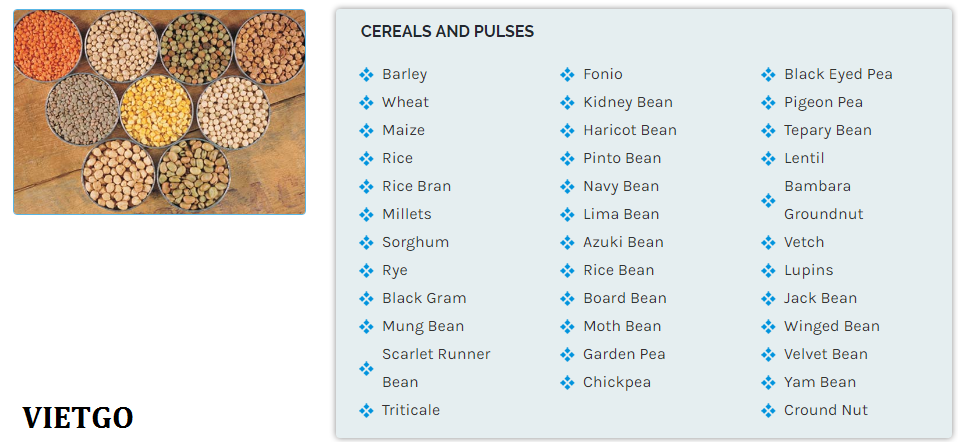The height and width of the screenshot is (442, 958).
Task: Select the Kidney Bean entry
Action: 627,102
